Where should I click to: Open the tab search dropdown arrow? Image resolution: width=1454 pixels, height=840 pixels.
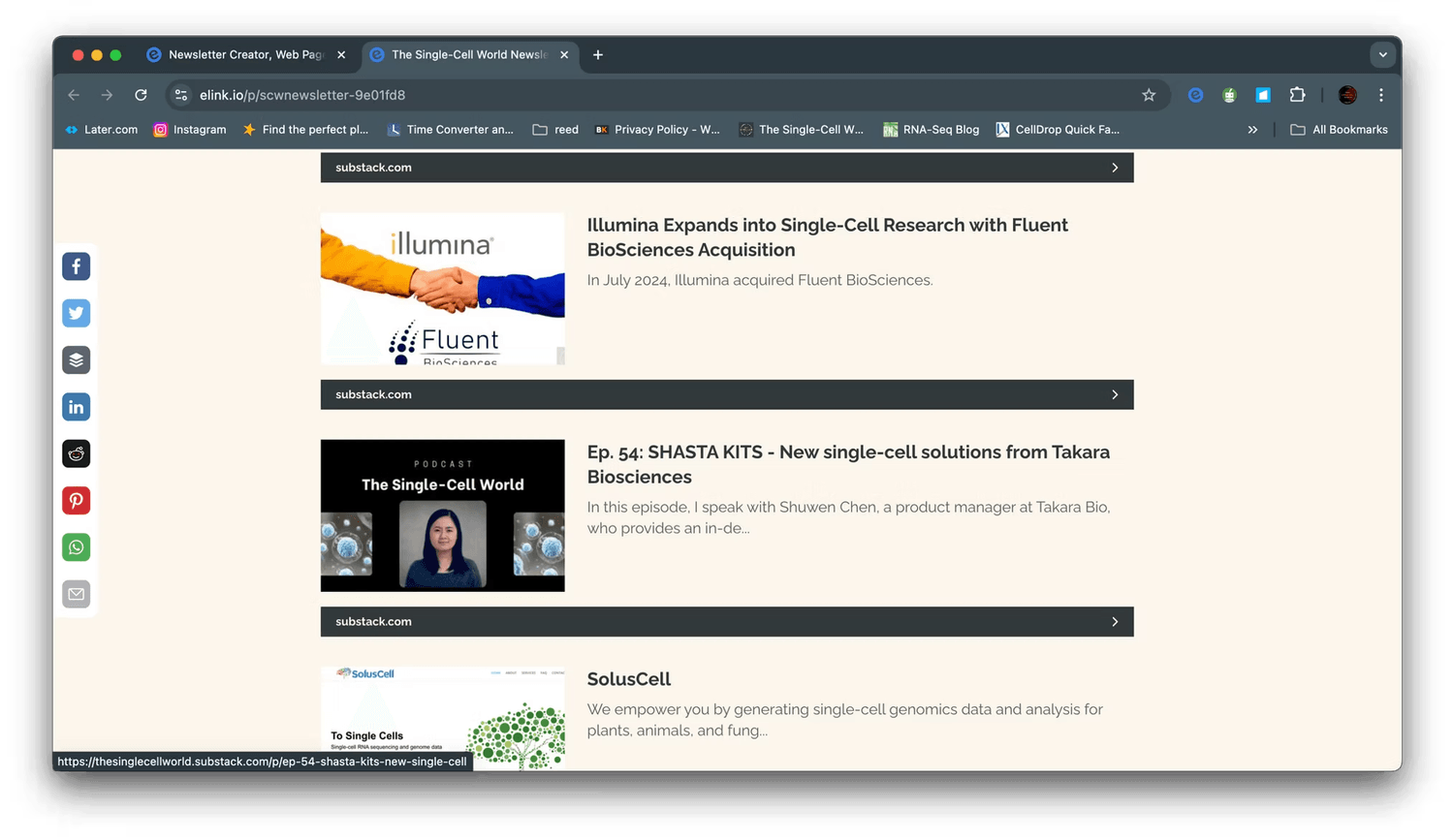[x=1383, y=55]
